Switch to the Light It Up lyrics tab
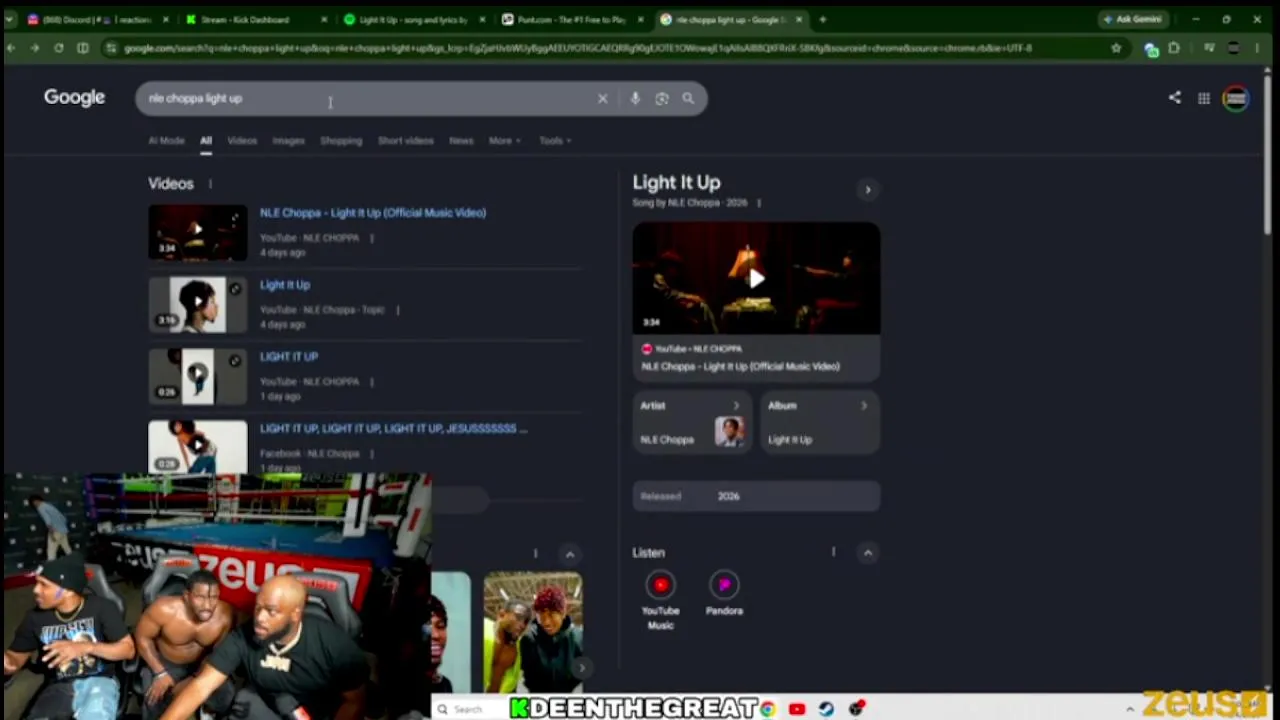This screenshot has width=1280, height=720. click(416, 19)
